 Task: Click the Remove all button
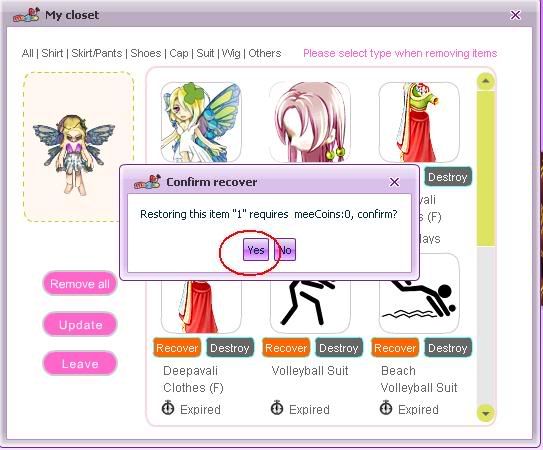coord(80,284)
